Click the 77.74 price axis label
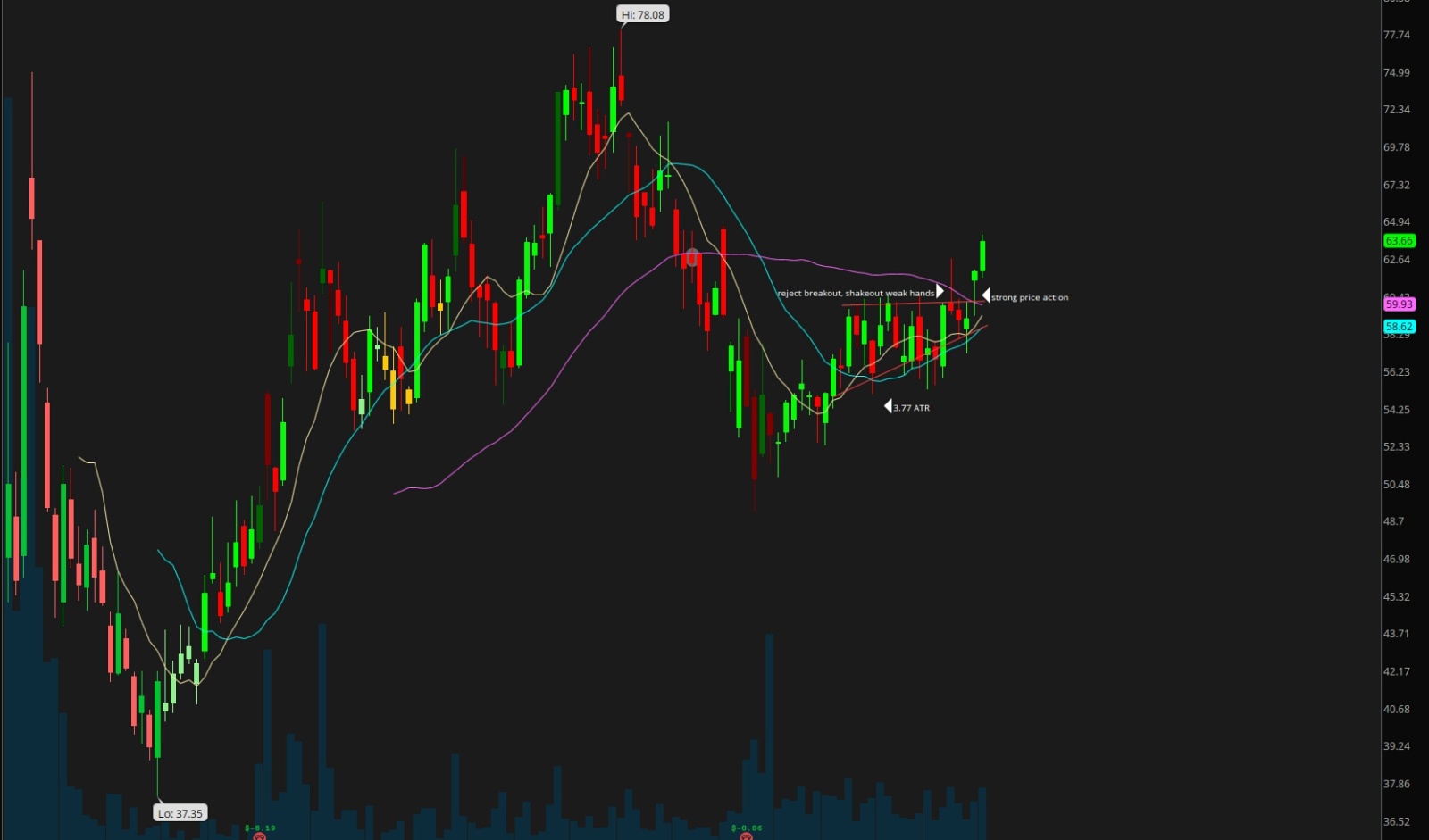 pyautogui.click(x=1396, y=35)
